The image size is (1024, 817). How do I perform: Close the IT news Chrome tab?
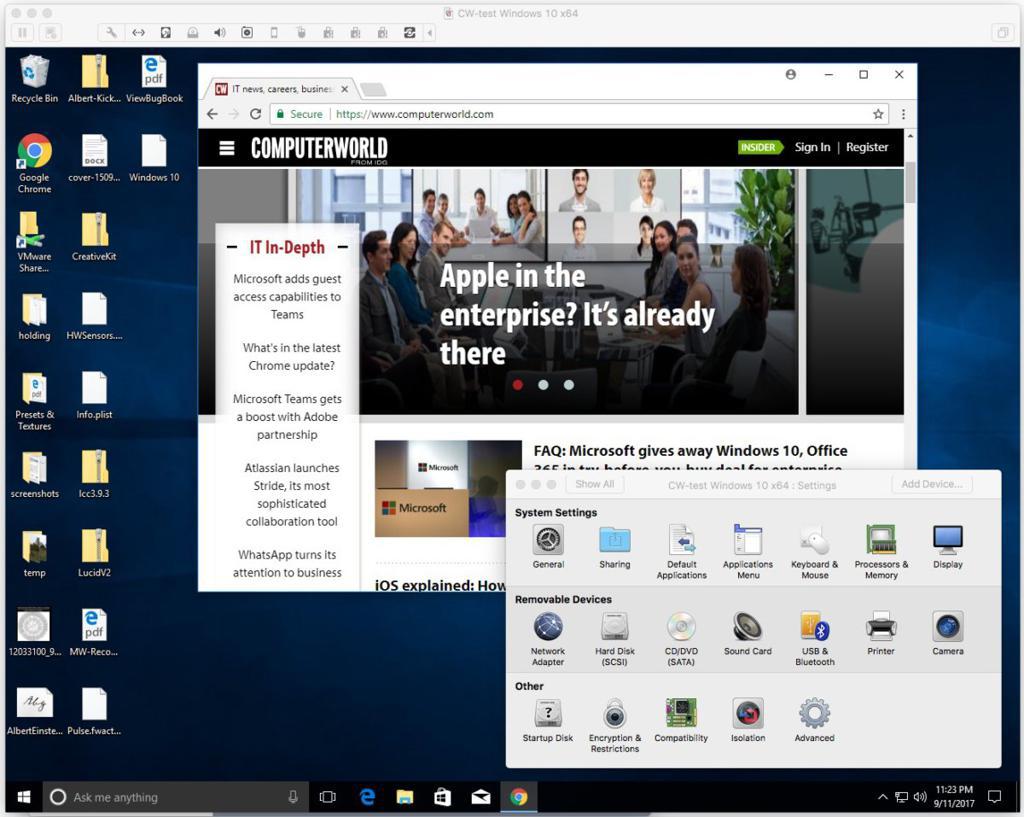coord(344,89)
